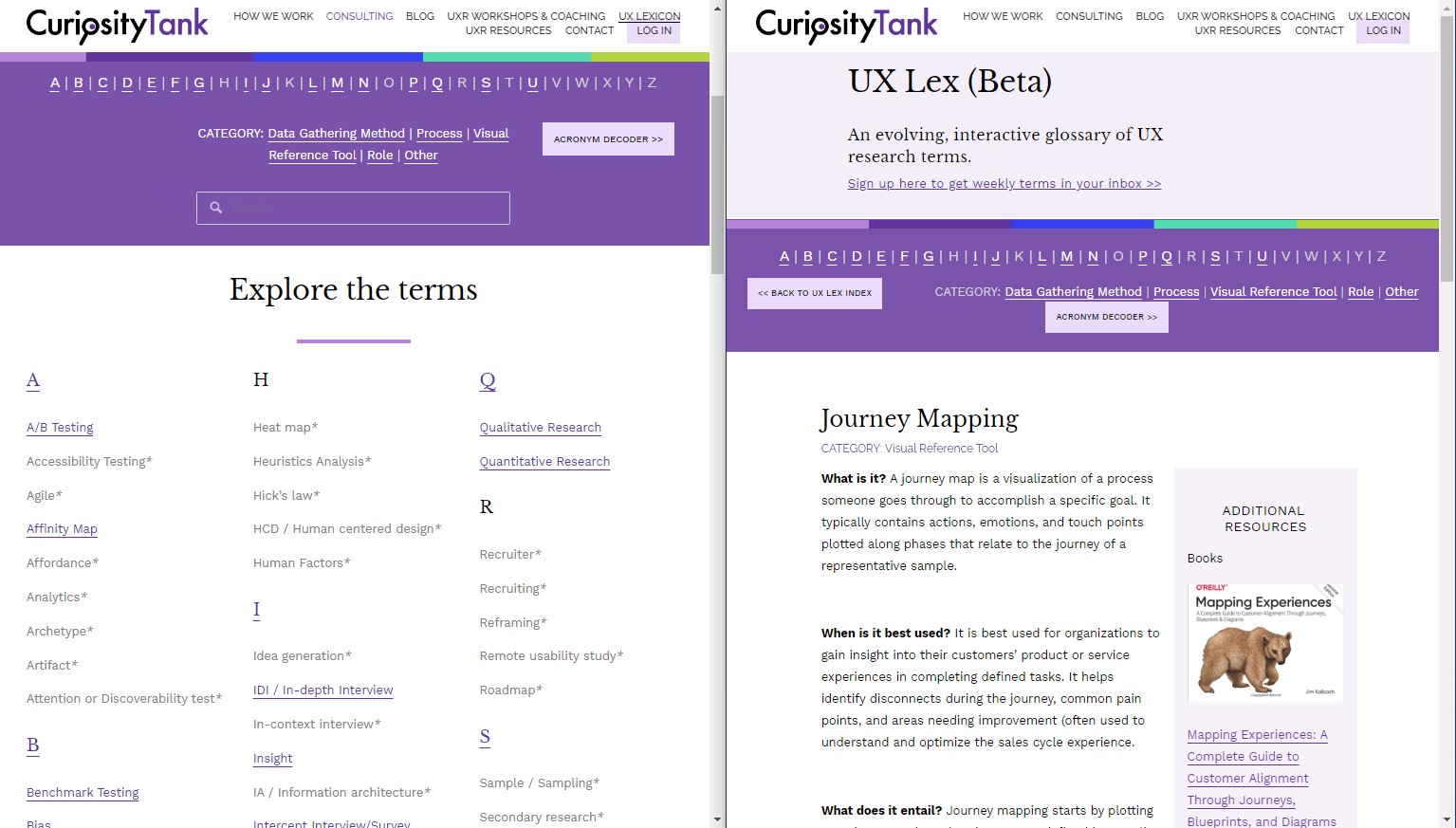
Task: Open the Qualitative Research term link
Action: [x=540, y=428]
